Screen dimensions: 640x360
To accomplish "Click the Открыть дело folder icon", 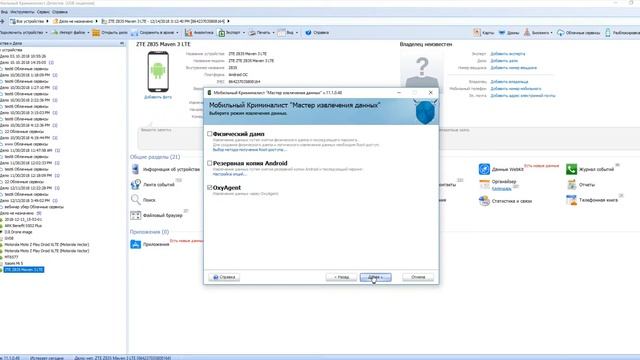I will coord(96,33).
